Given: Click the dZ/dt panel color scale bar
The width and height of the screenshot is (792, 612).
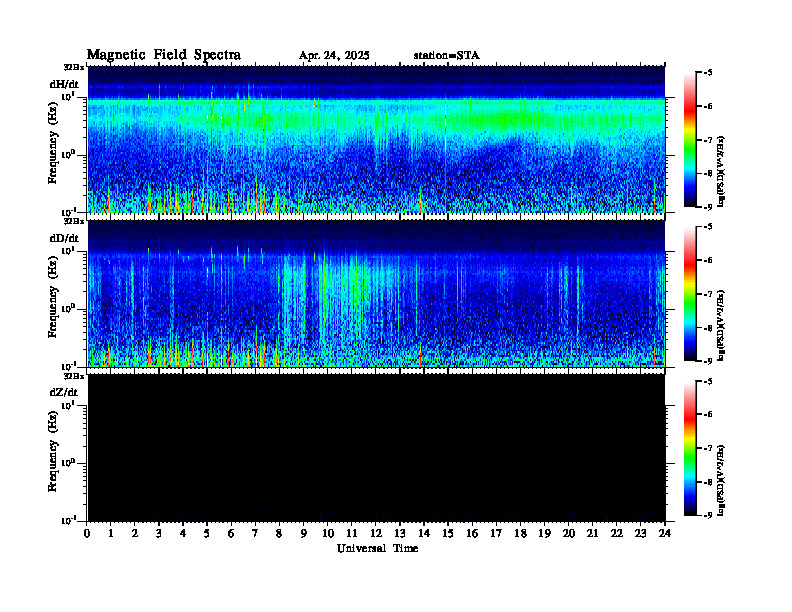Looking at the screenshot, I should 690,448.
